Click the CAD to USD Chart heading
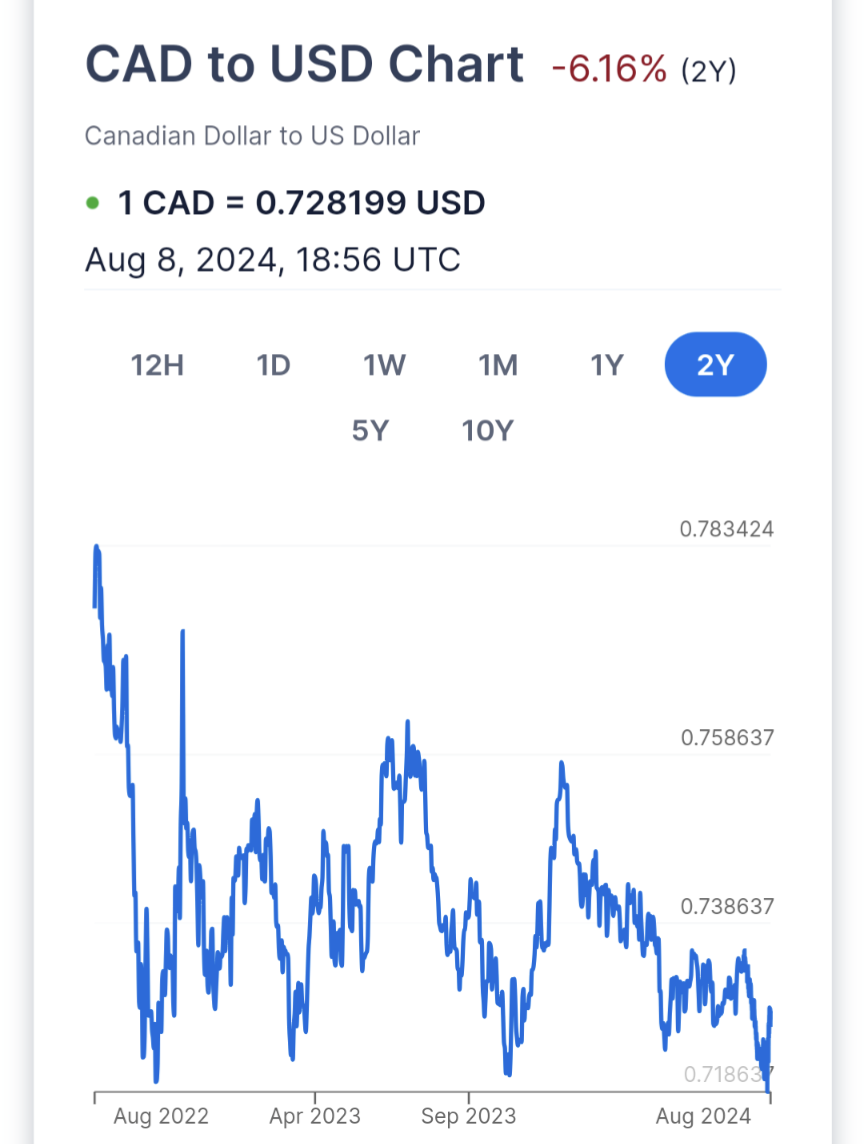 pyautogui.click(x=304, y=65)
